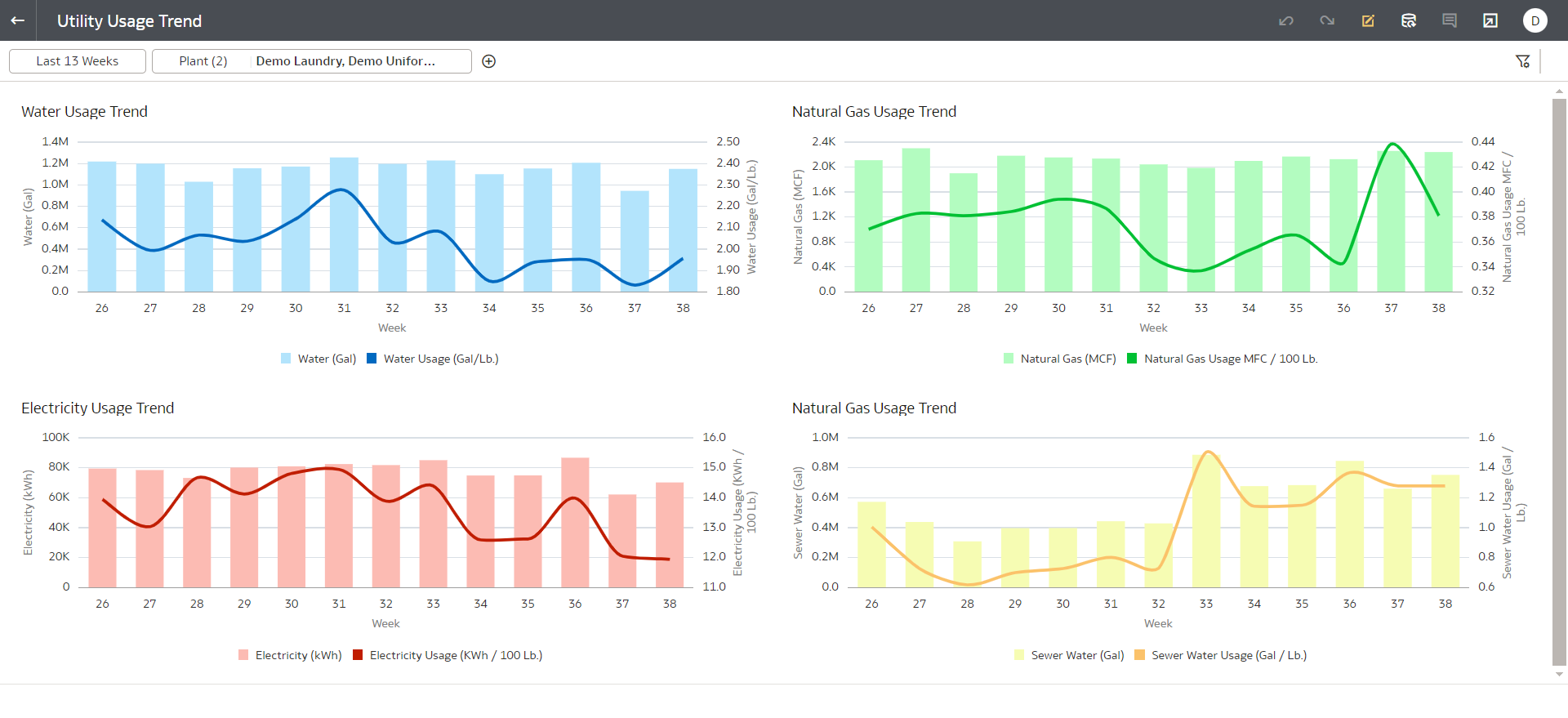Toggle the Sewer Water (Gal) legend entry
This screenshot has width=1568, height=718.
click(x=1069, y=655)
